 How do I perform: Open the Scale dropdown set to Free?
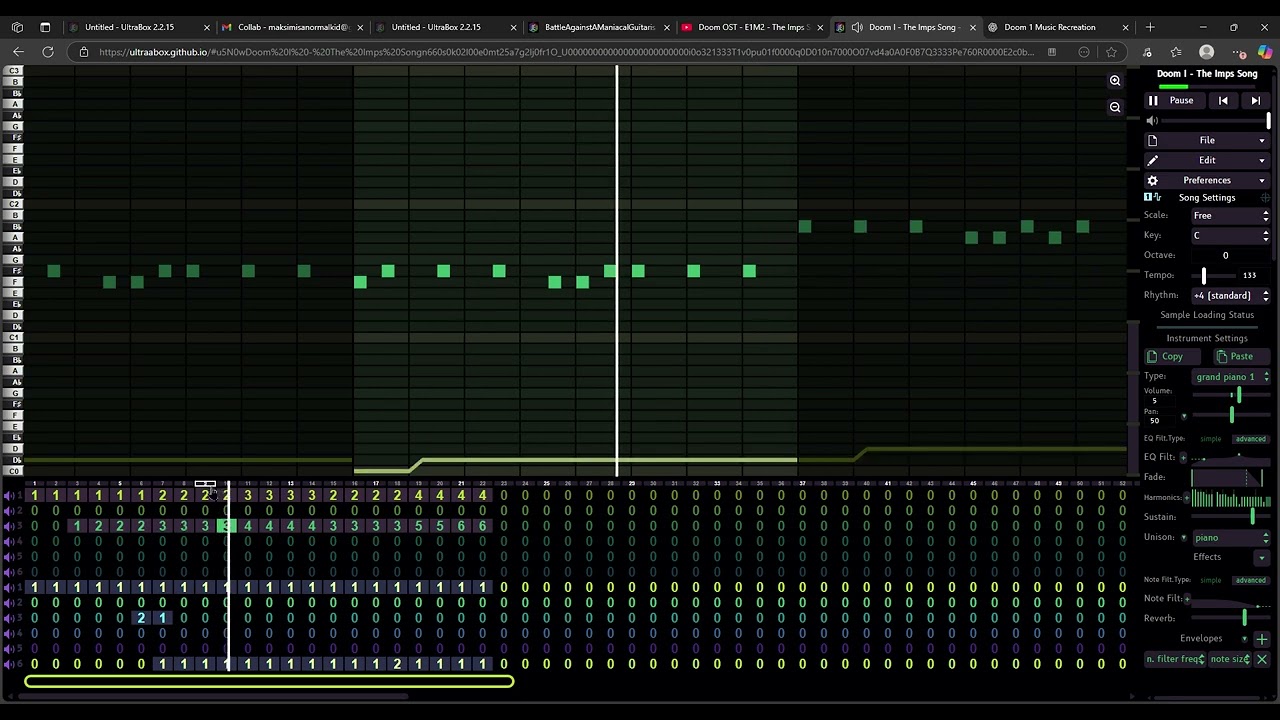[x=1230, y=216]
